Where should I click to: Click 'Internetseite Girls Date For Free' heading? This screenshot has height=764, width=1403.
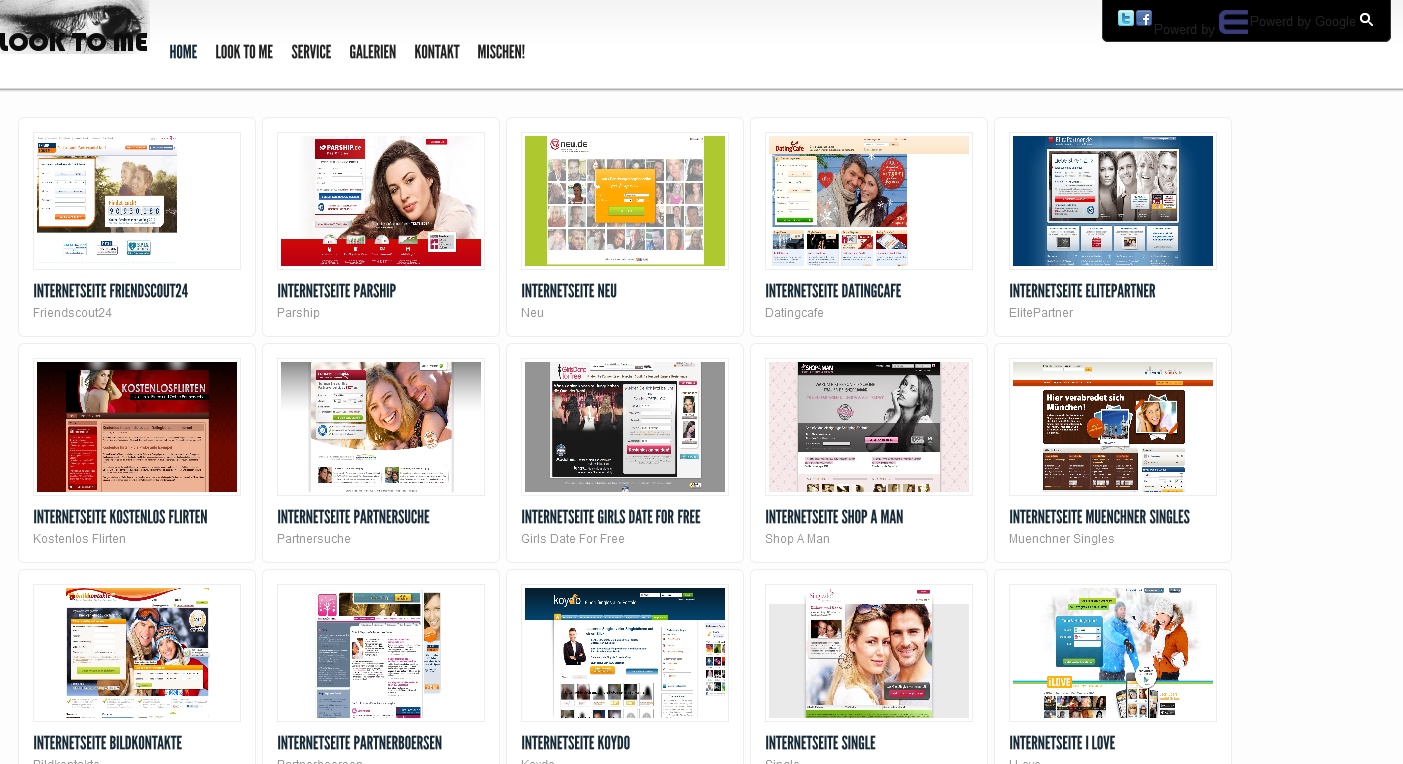pyautogui.click(x=611, y=517)
